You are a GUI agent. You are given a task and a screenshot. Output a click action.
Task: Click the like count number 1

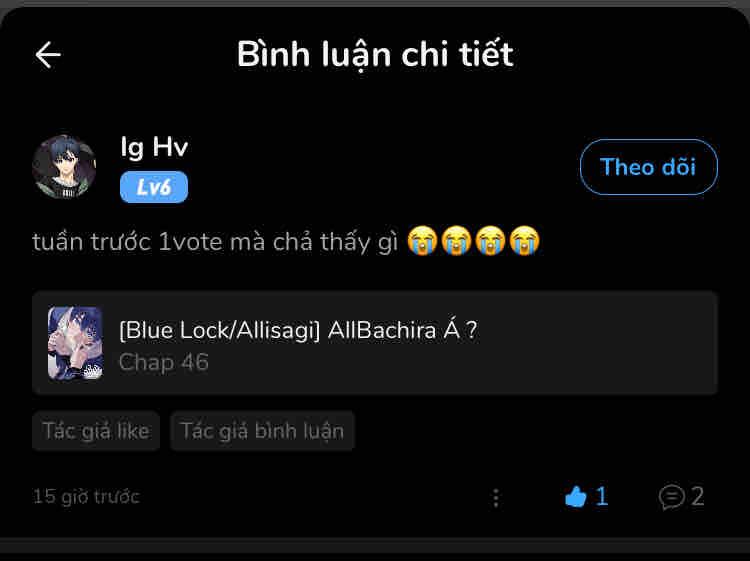coord(602,497)
